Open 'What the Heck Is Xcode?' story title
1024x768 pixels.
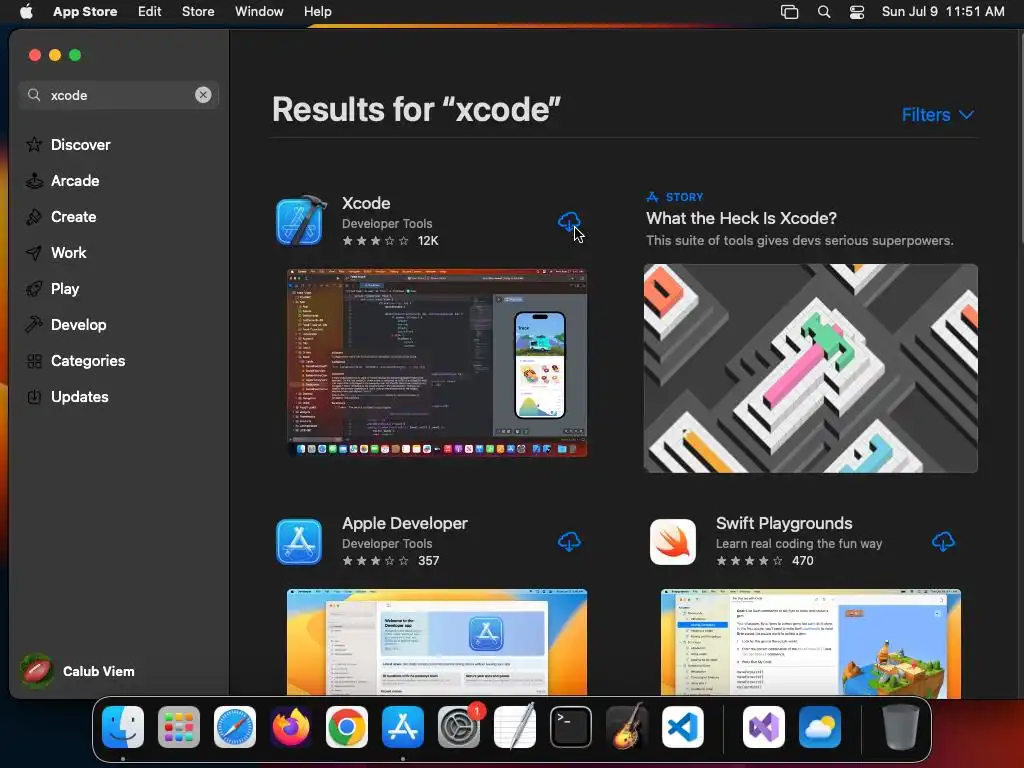(x=741, y=218)
